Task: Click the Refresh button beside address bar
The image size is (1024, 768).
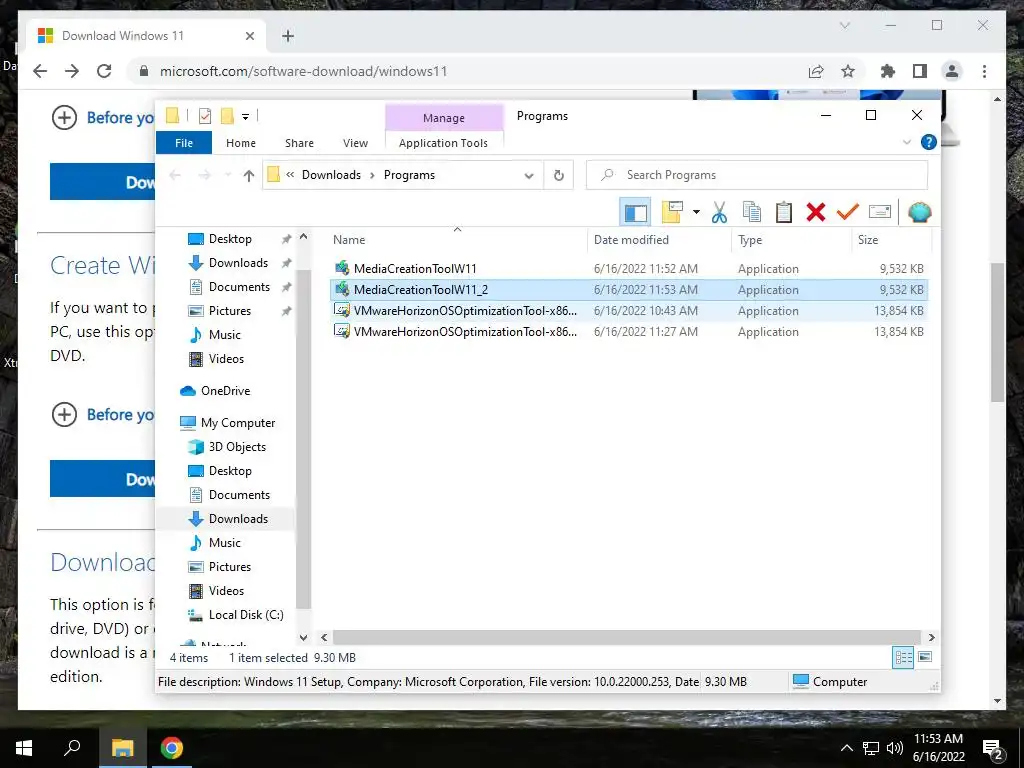Action: coord(558,175)
